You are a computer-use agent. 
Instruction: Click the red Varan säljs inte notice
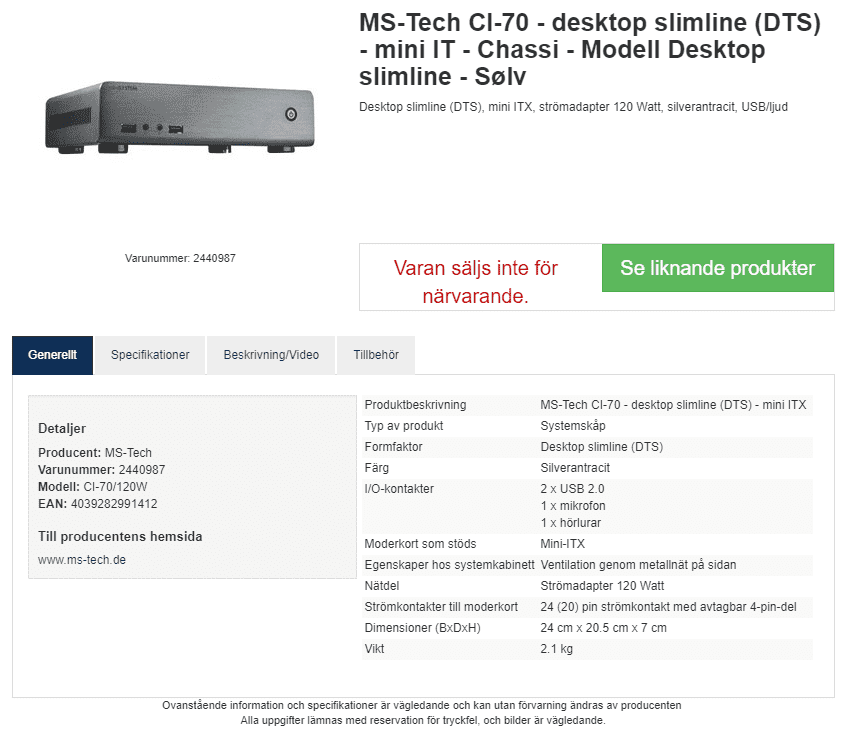(x=476, y=282)
